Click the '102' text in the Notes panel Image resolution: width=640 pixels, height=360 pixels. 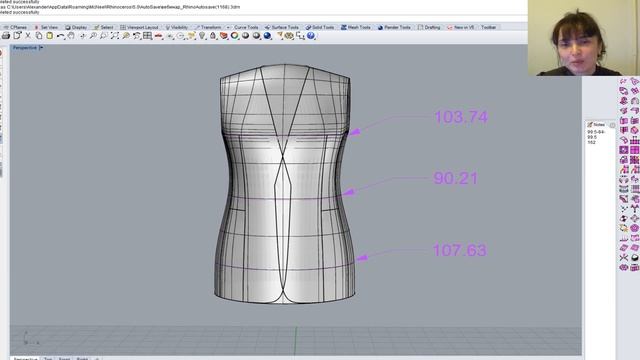pos(591,142)
